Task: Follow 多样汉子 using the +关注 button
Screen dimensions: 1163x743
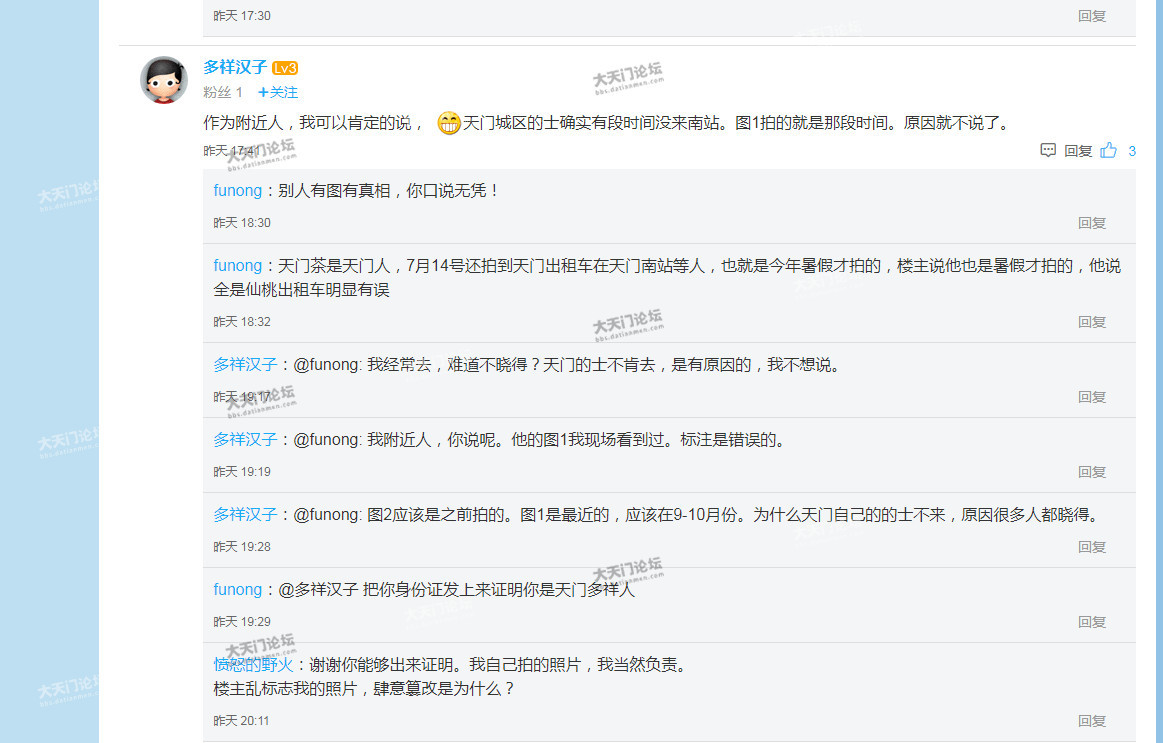Action: (x=278, y=92)
